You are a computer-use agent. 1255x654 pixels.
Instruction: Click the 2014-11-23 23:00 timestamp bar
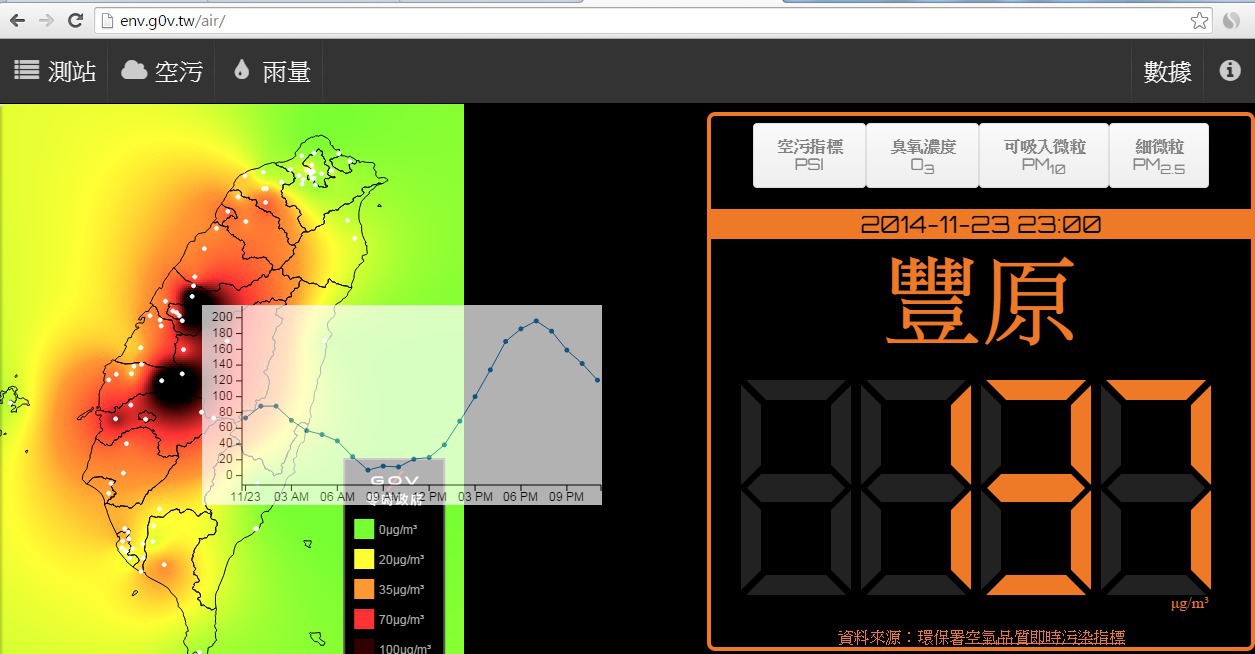click(980, 225)
